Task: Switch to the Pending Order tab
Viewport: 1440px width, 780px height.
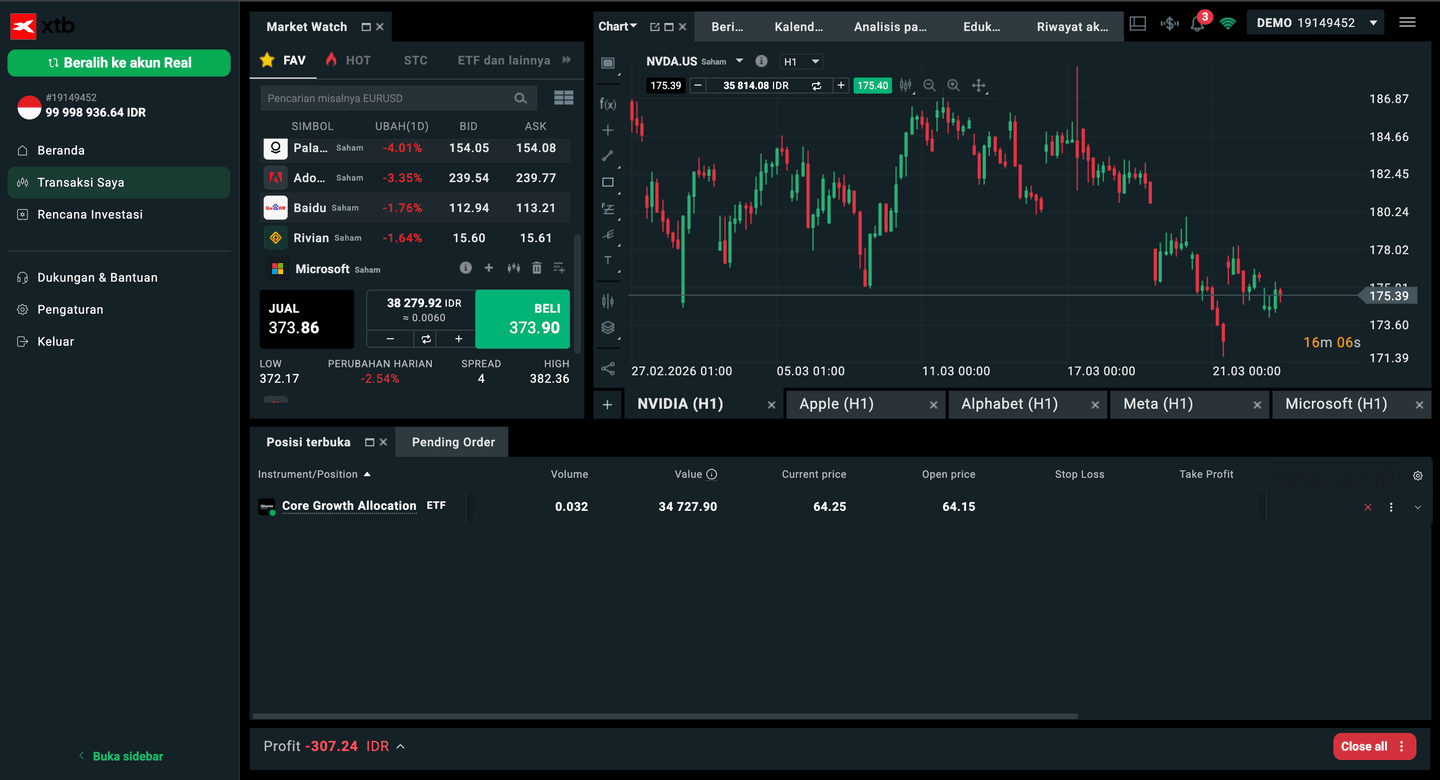Action: 453,442
